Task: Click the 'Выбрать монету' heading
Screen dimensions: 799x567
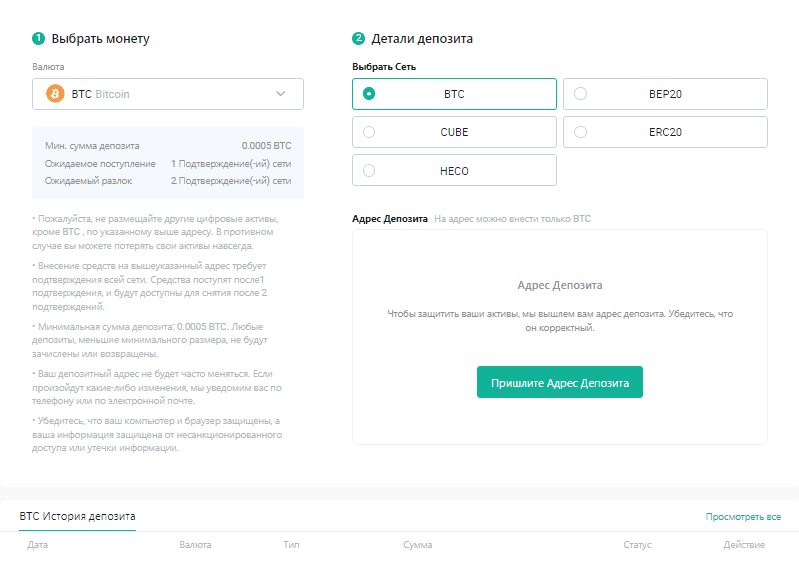Action: [x=100, y=39]
